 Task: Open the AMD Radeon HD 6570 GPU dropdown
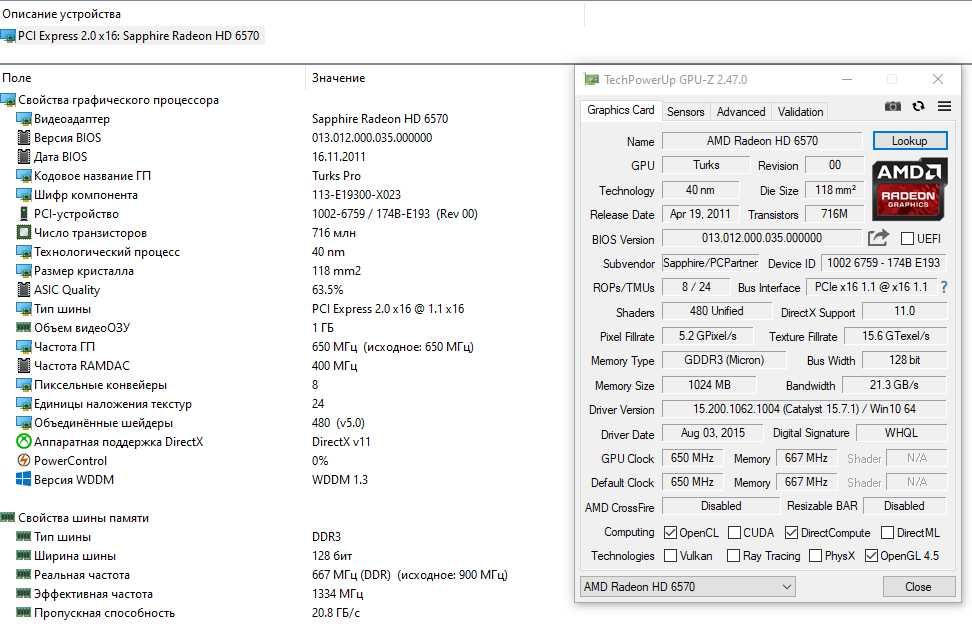pos(688,586)
